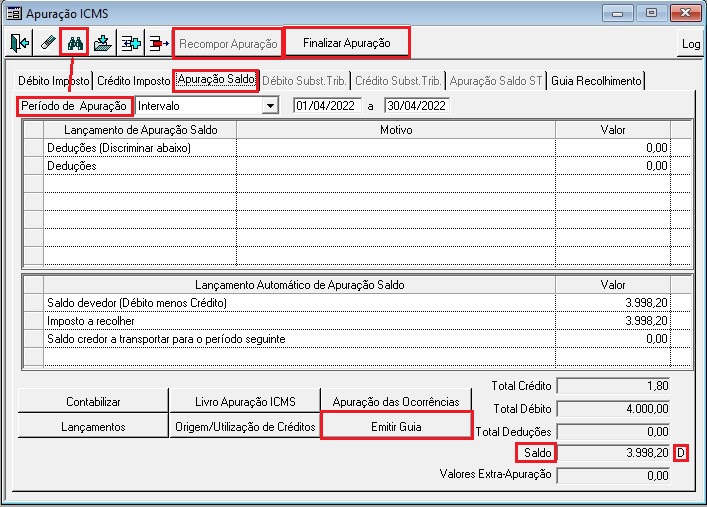707x507 pixels.
Task: Click Finalizar Apuração button
Action: point(347,43)
